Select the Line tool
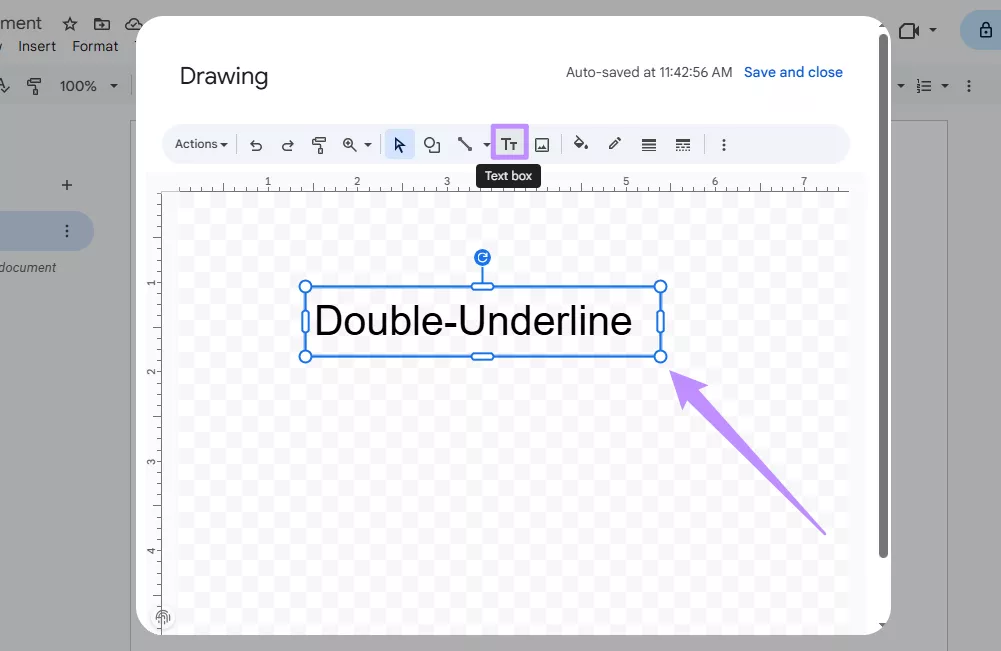 click(465, 144)
